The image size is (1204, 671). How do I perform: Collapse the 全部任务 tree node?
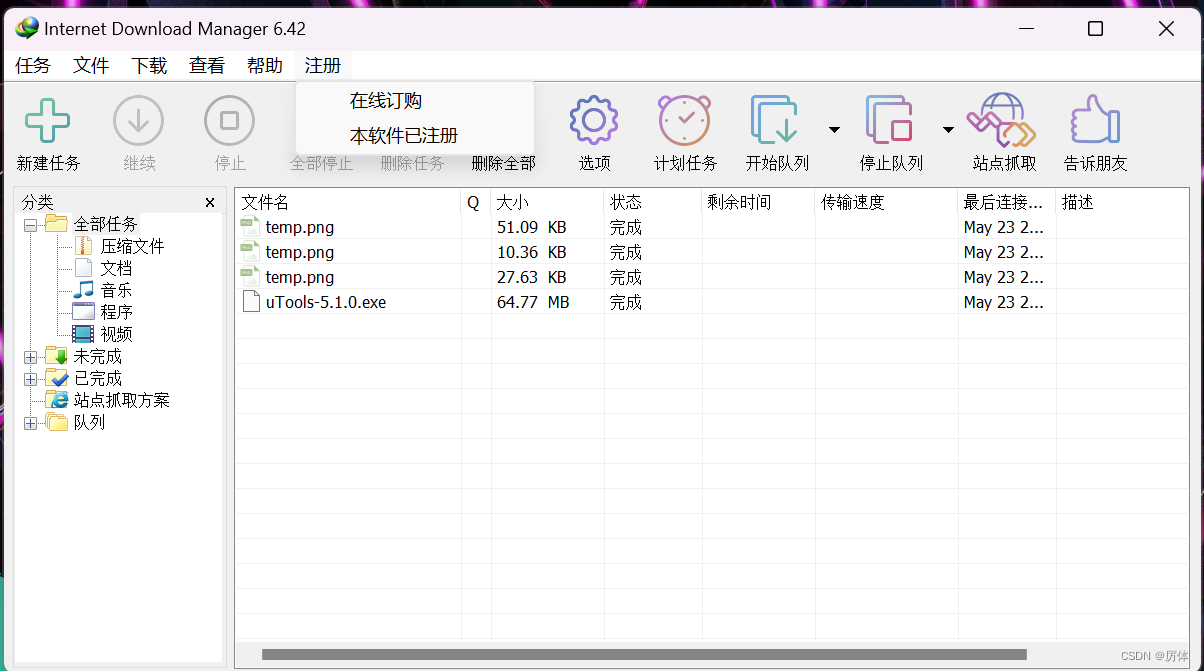(x=30, y=224)
